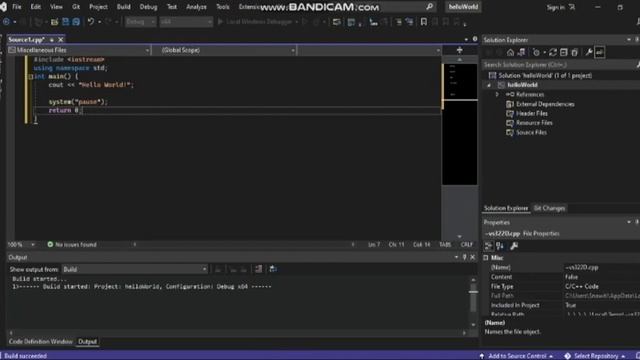The image size is (640, 360).
Task: Click the Property Pages wrench icon
Action: pyautogui.click(x=514, y=246)
